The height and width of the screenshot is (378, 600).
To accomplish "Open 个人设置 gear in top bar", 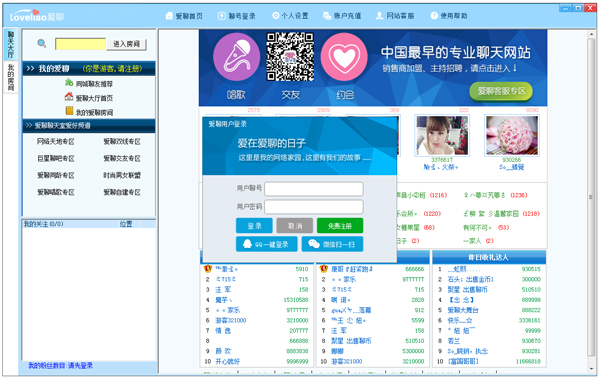I will click(x=290, y=16).
